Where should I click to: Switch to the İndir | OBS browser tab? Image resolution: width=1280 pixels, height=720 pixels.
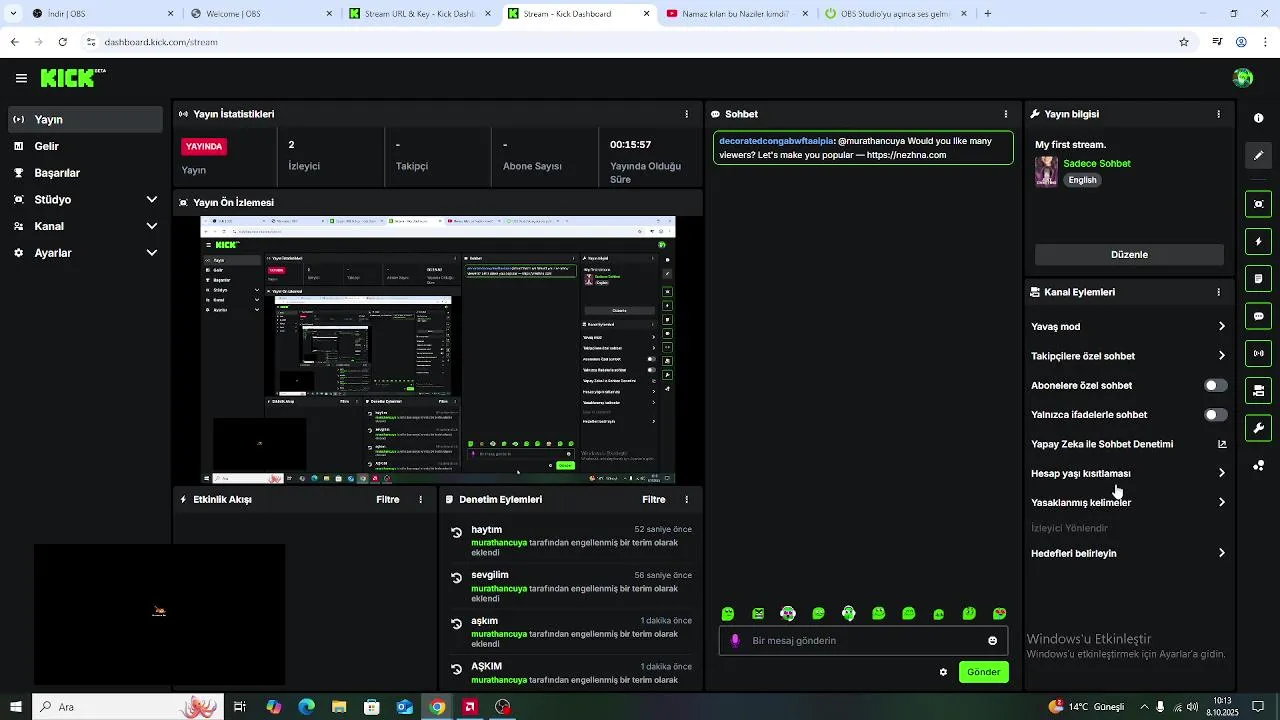[103, 14]
